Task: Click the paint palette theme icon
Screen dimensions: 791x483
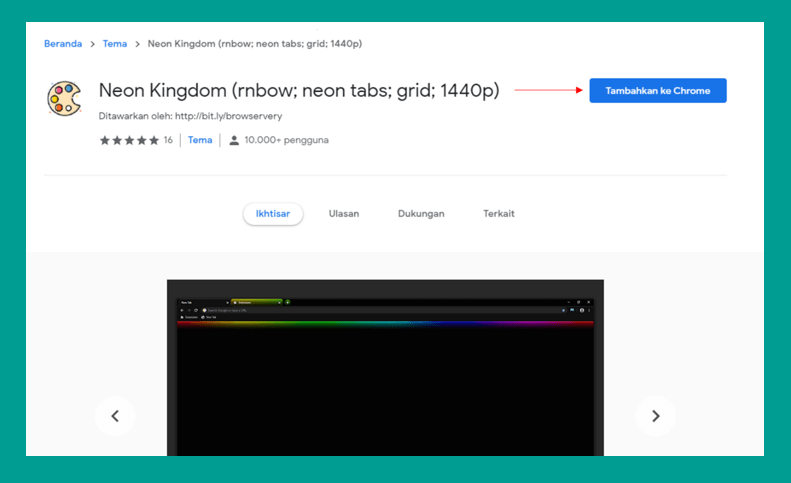Action: 64,98
